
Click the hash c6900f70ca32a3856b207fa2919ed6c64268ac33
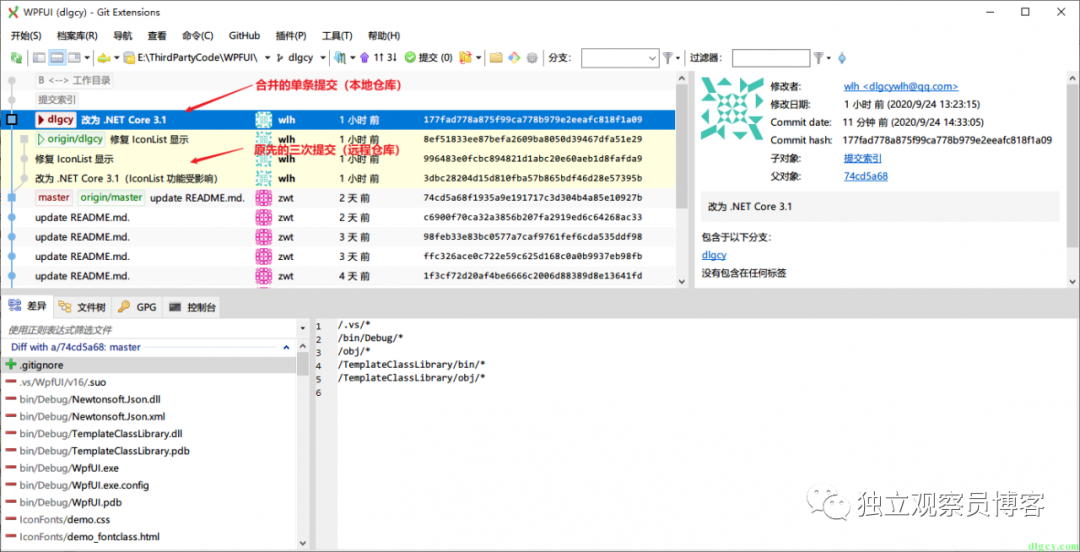[532, 217]
